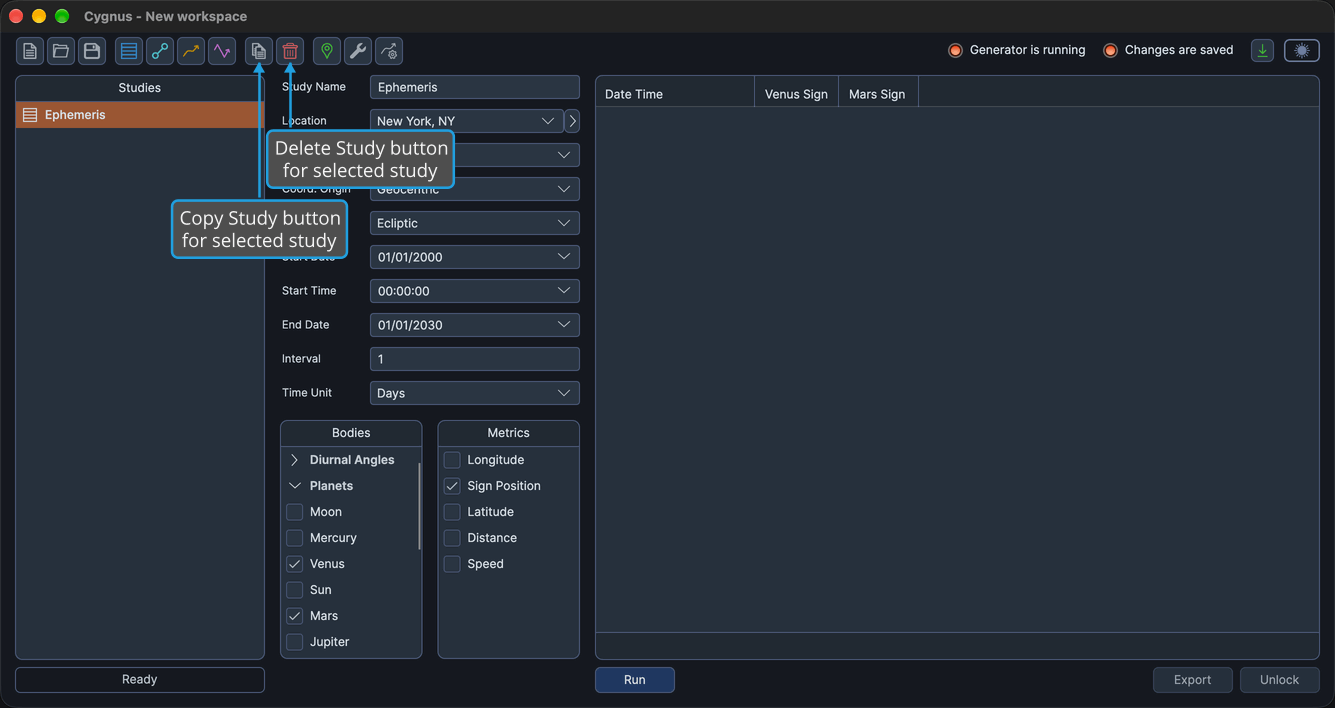
Task: Open the Geocentric coordinate origin dropdown
Action: [x=475, y=189]
